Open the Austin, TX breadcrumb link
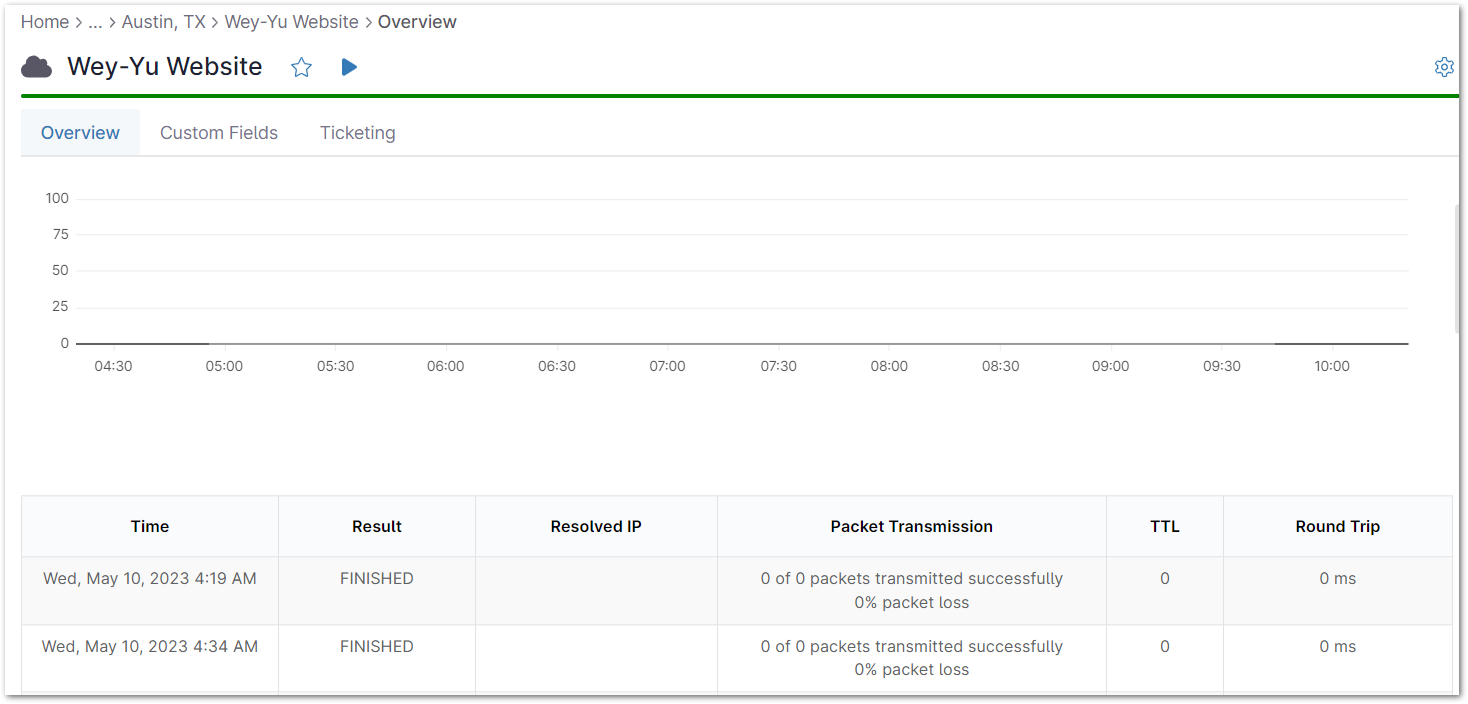 point(163,21)
